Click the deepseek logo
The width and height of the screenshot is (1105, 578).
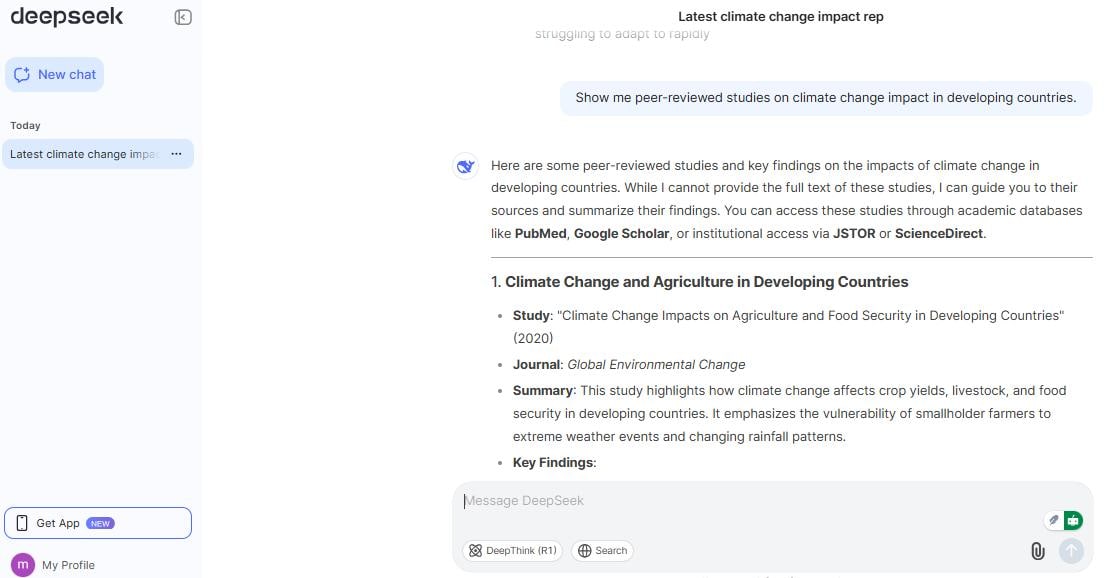(67, 16)
